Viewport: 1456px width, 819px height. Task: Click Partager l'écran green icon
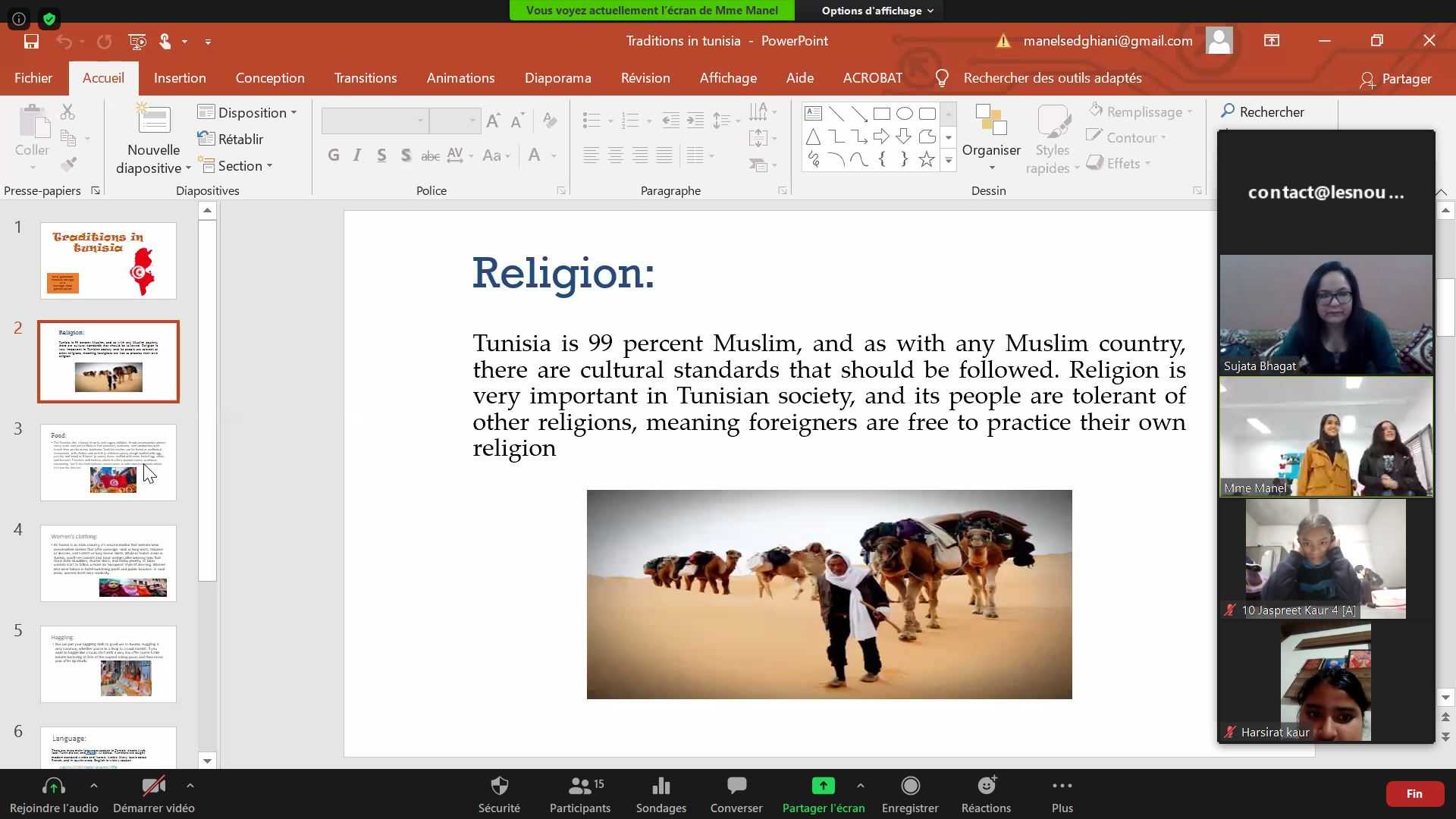[x=823, y=786]
